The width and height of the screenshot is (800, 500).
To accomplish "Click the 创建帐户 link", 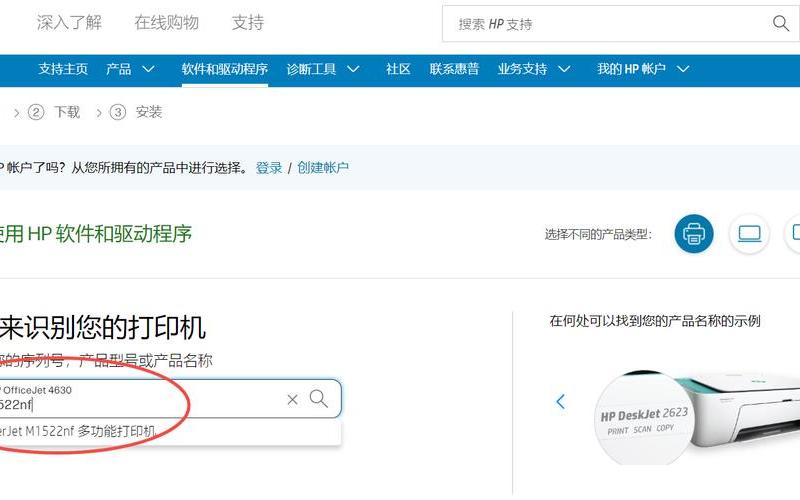I will pos(323,167).
